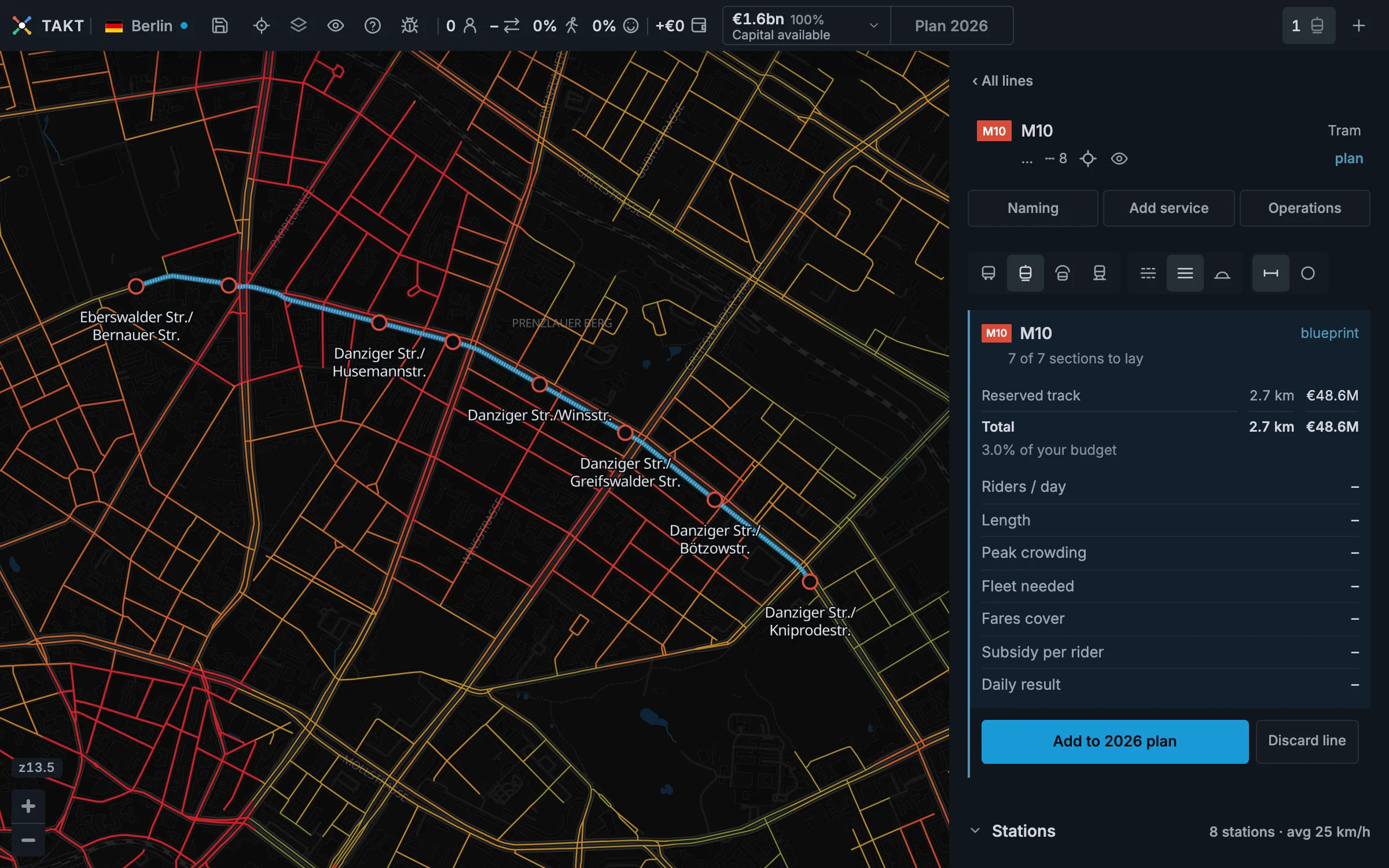
Task: Click the walking pedestrian icon
Action: 572,25
